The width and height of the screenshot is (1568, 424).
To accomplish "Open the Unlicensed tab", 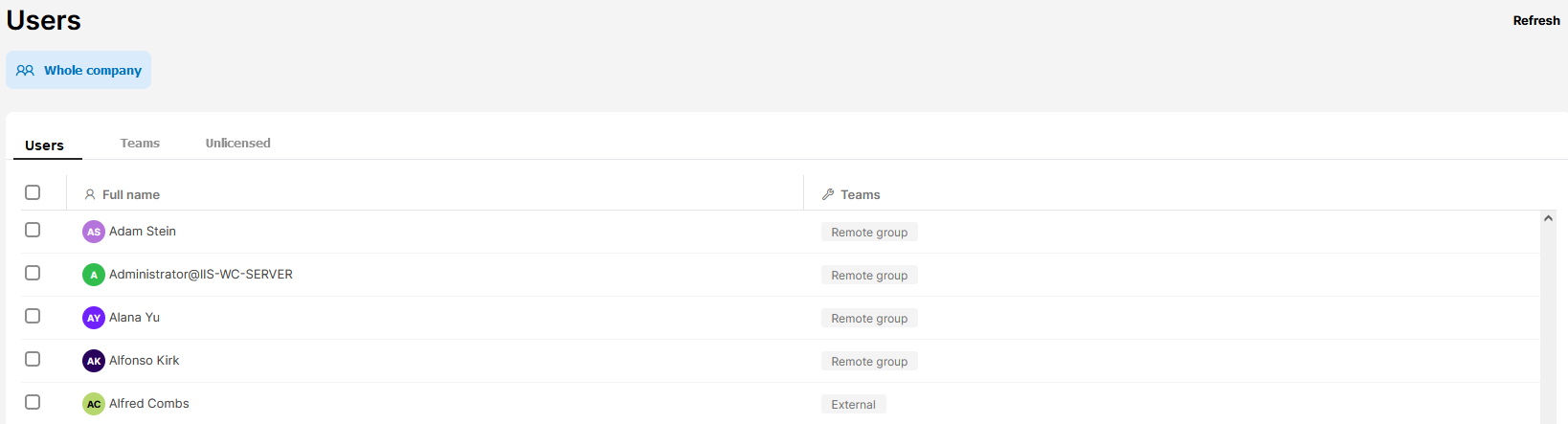I will 237,143.
